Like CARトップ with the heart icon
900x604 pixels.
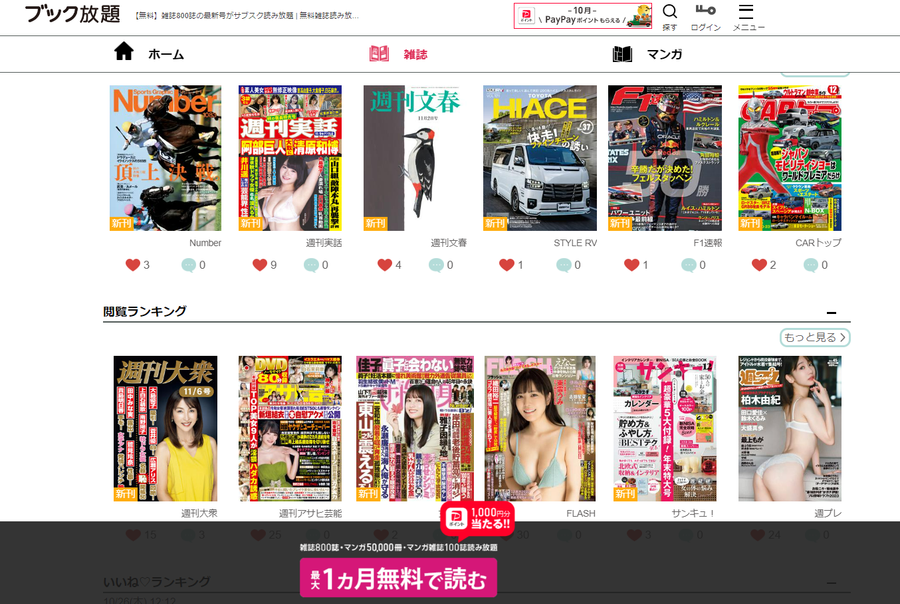[759, 265]
